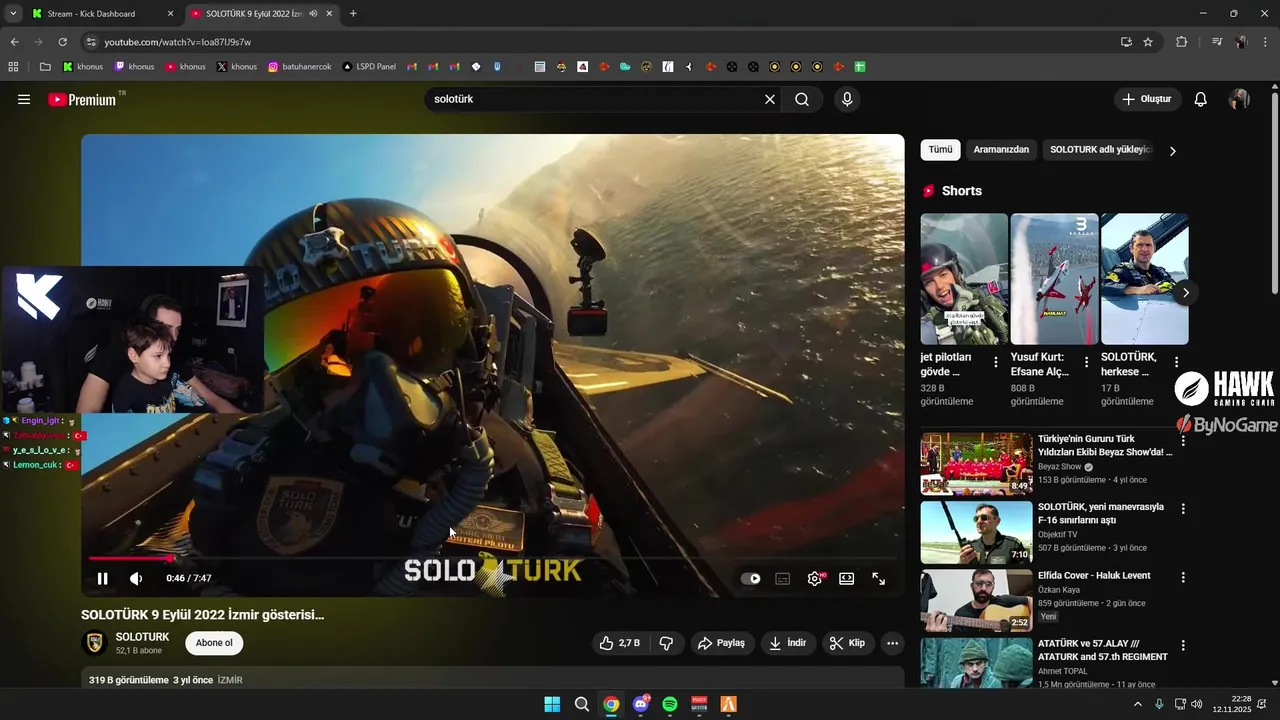Toggle autoplay switch in player
The width and height of the screenshot is (1280, 720).
[750, 578]
